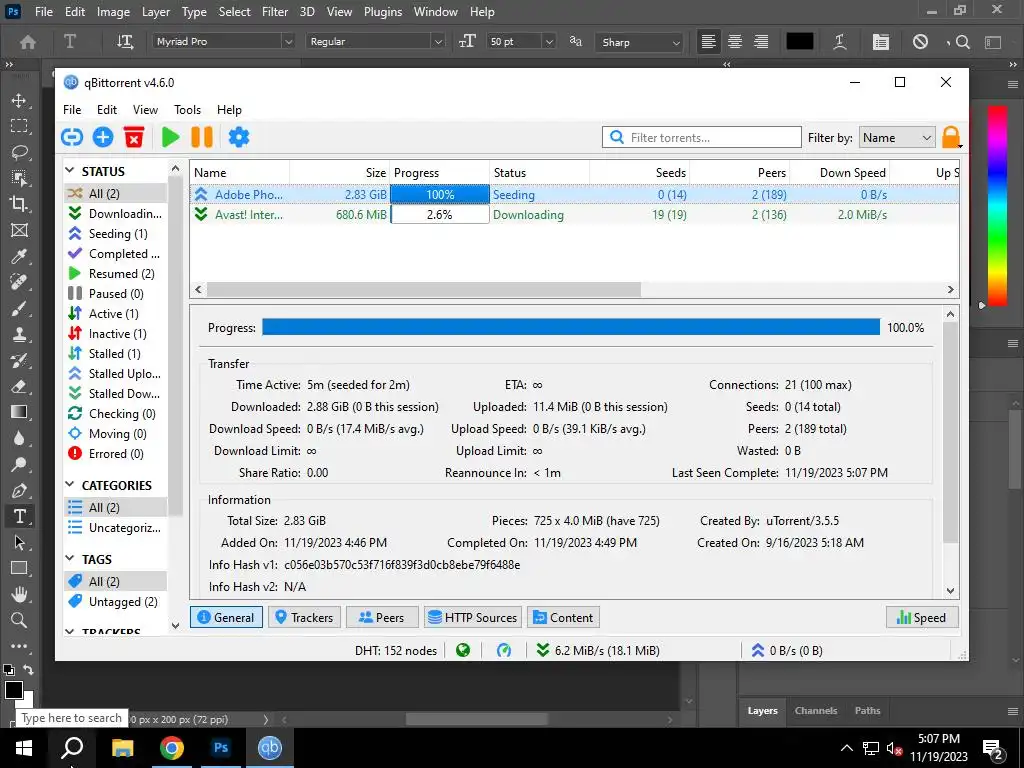This screenshot has width=1024, height=768.
Task: Select the Hand tool in Photoshop
Action: coord(19,594)
